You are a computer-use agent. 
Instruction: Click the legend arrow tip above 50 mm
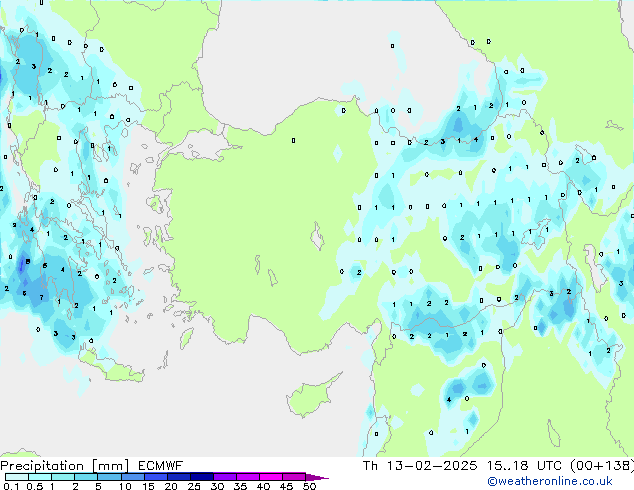tap(317, 477)
